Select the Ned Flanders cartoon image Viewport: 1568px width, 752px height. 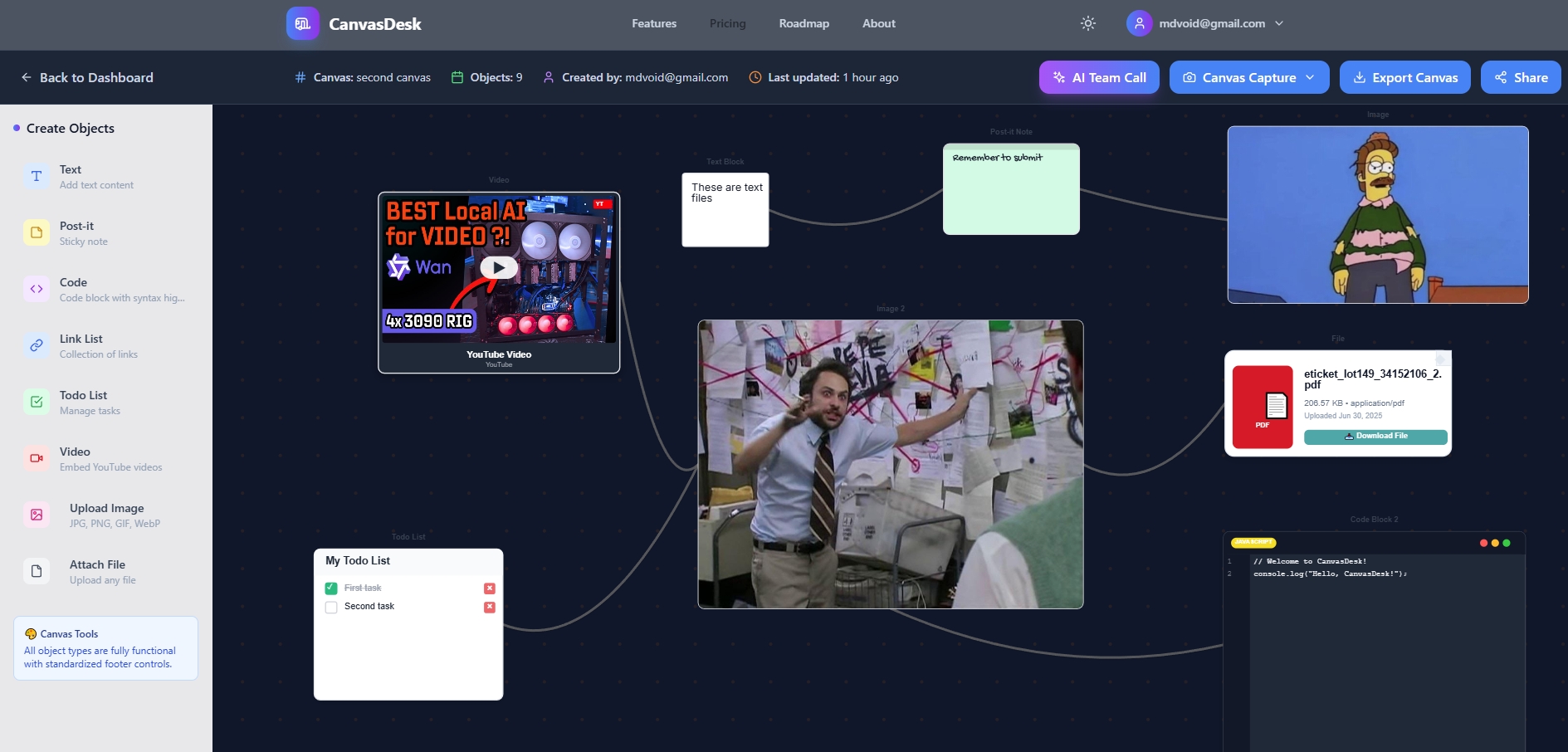pos(1378,215)
